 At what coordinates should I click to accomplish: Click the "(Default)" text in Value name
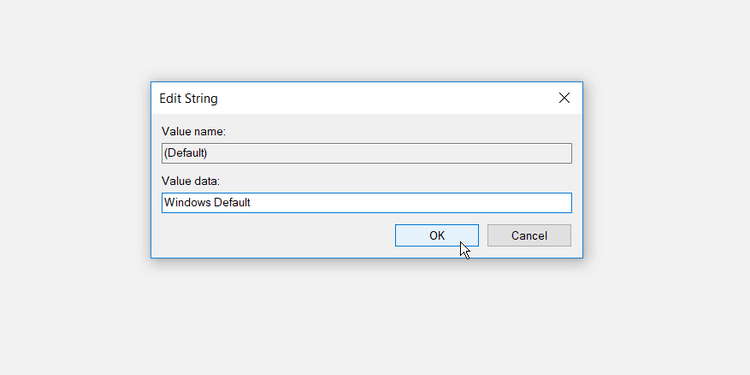[x=186, y=153]
